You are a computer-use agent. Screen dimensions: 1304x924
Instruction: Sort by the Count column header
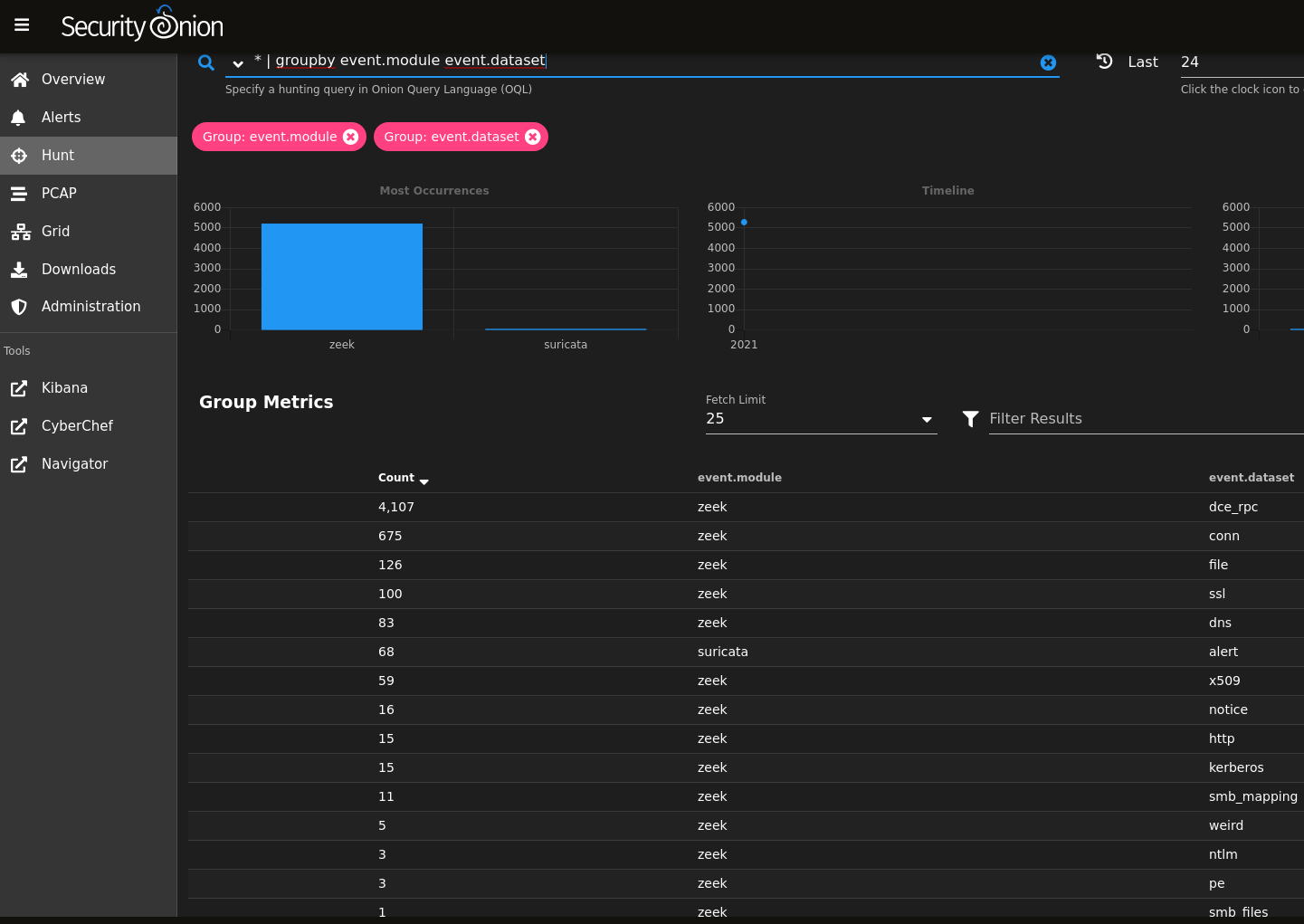[x=396, y=478]
